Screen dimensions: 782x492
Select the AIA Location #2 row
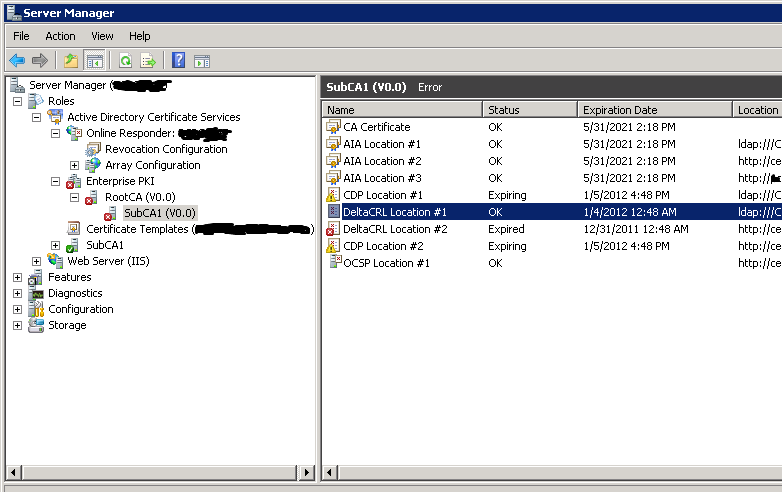[552, 161]
